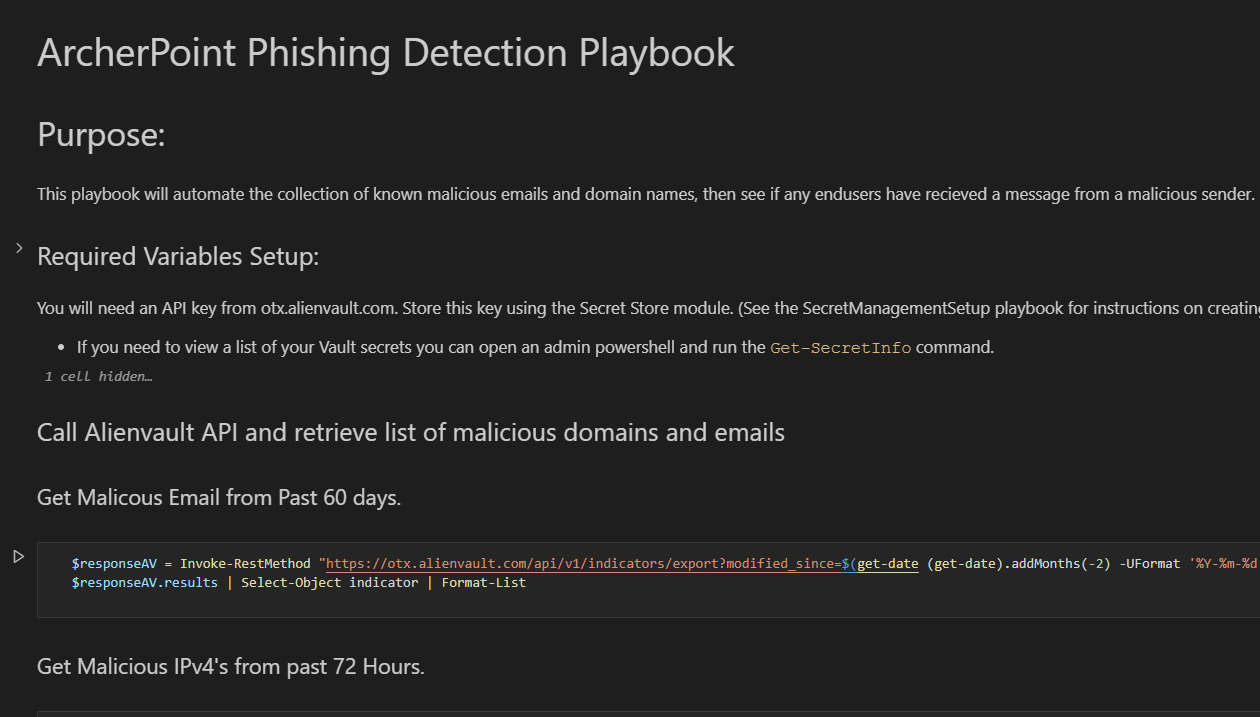Click the chevron beside the code cell
This screenshot has width=1260, height=717.
[17, 558]
